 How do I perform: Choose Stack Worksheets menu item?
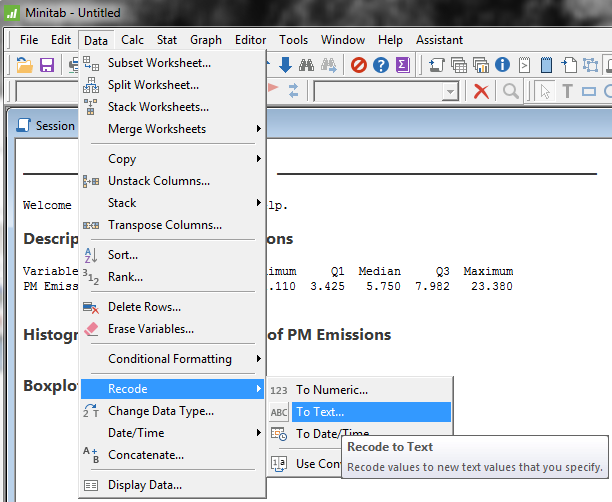tap(172, 107)
